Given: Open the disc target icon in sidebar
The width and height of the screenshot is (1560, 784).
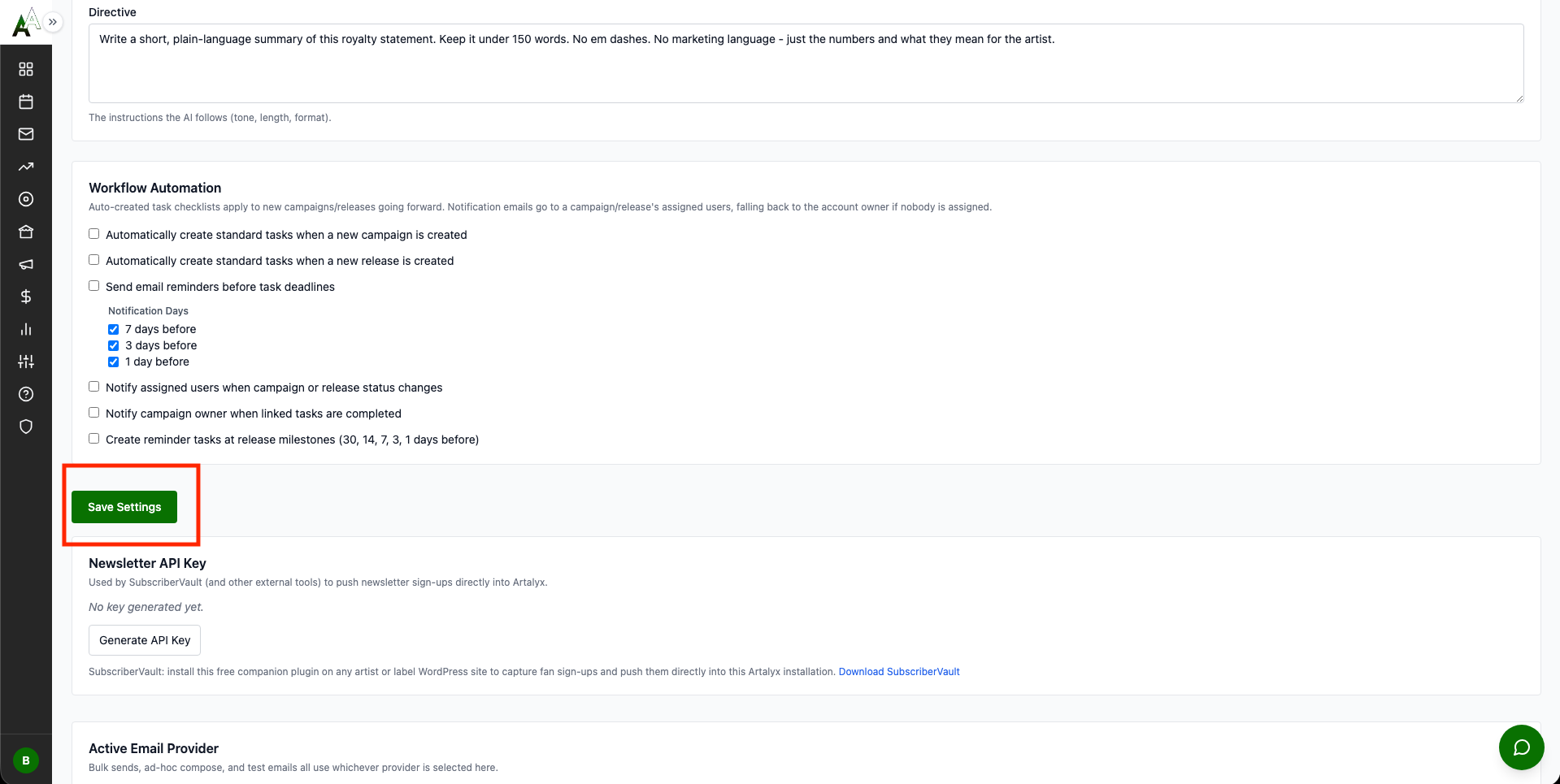Looking at the screenshot, I should point(26,199).
